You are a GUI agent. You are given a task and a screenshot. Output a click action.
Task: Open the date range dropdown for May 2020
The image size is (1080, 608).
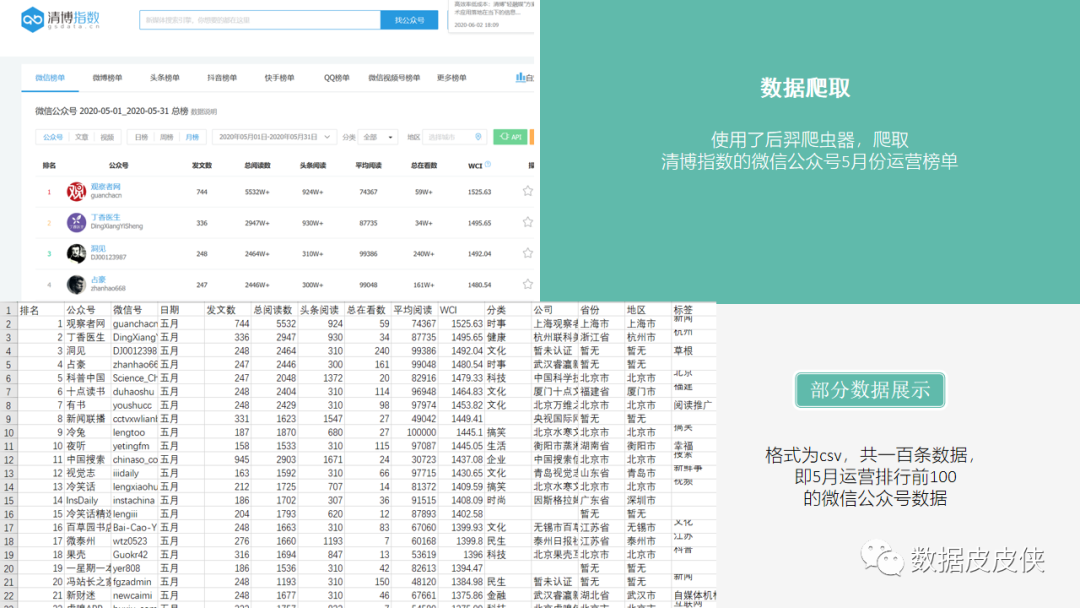[x=274, y=137]
